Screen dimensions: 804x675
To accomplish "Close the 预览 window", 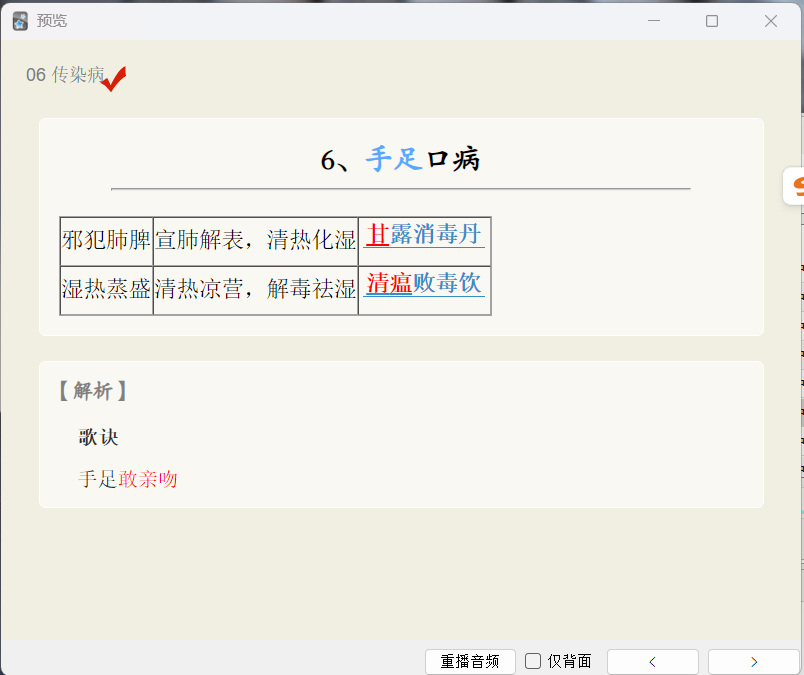I will (771, 21).
